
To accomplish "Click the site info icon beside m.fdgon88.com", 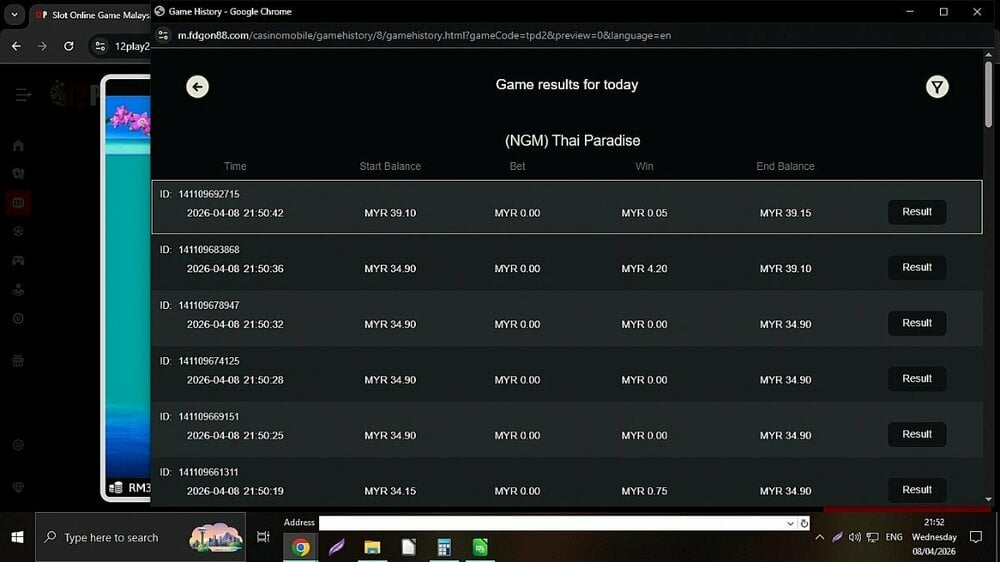I will [165, 35].
